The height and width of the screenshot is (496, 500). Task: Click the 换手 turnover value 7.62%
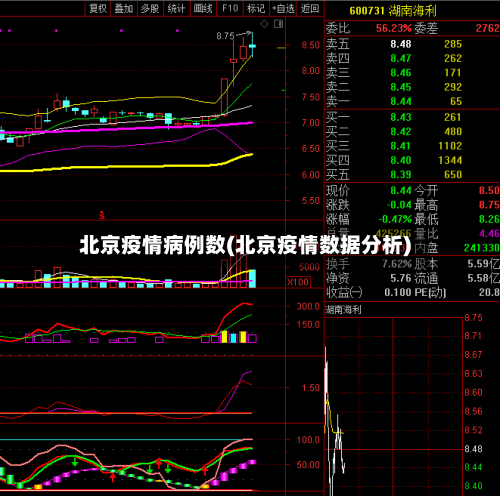pos(397,264)
